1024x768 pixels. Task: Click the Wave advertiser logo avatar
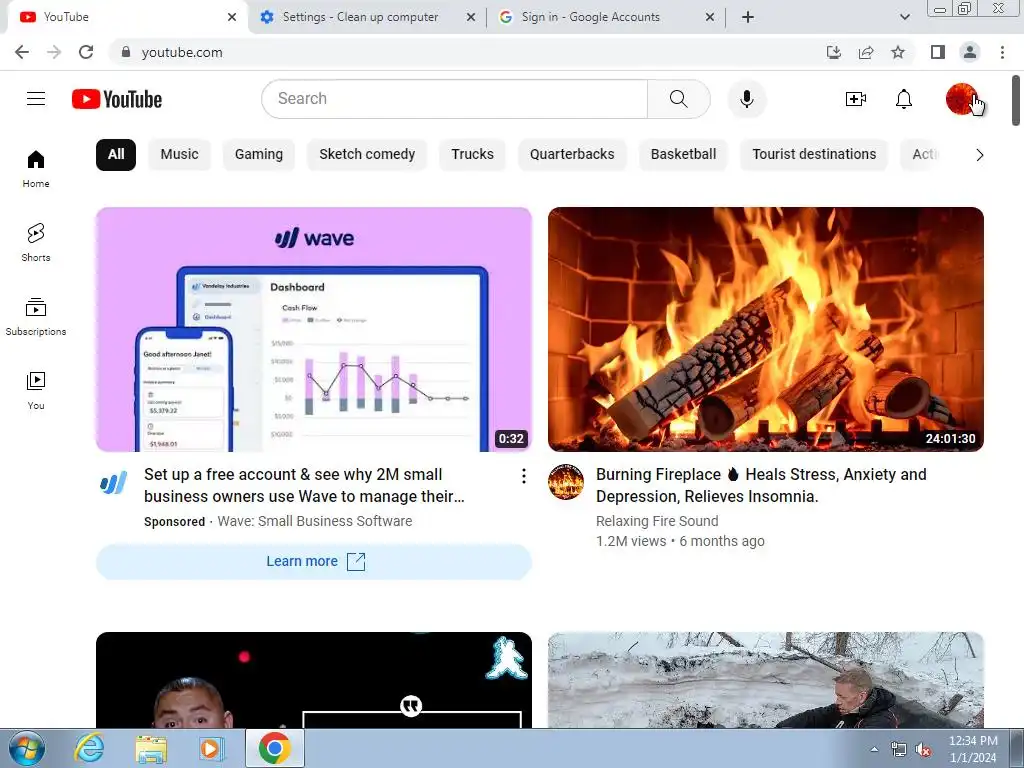114,483
